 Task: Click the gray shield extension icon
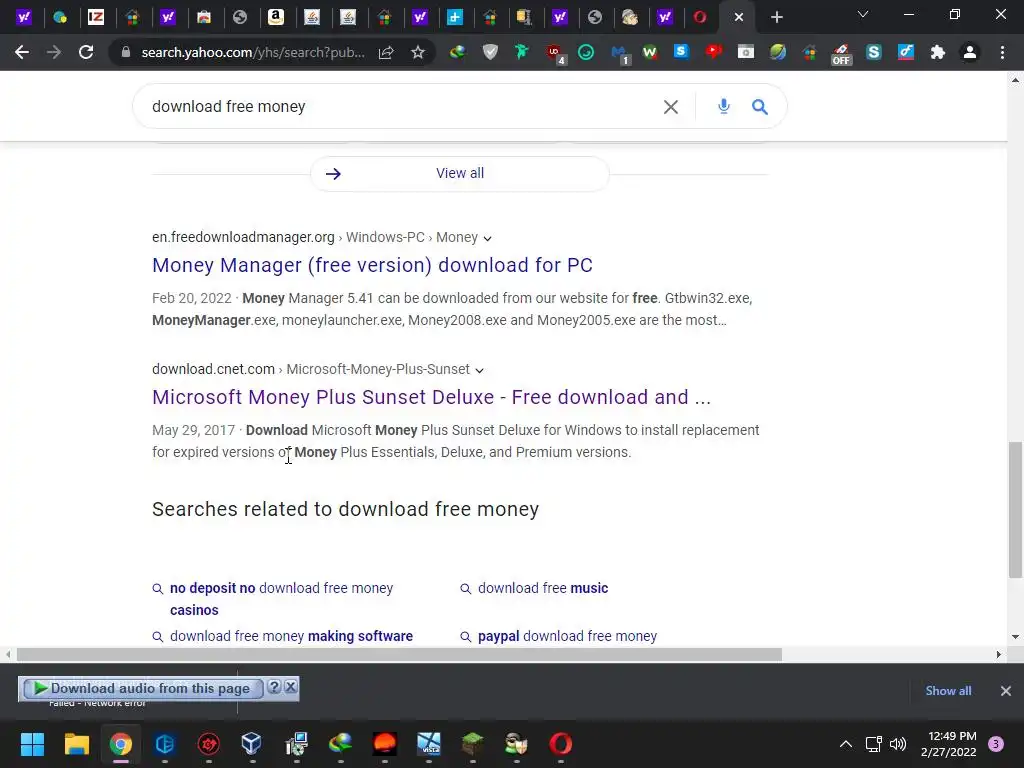point(490,52)
